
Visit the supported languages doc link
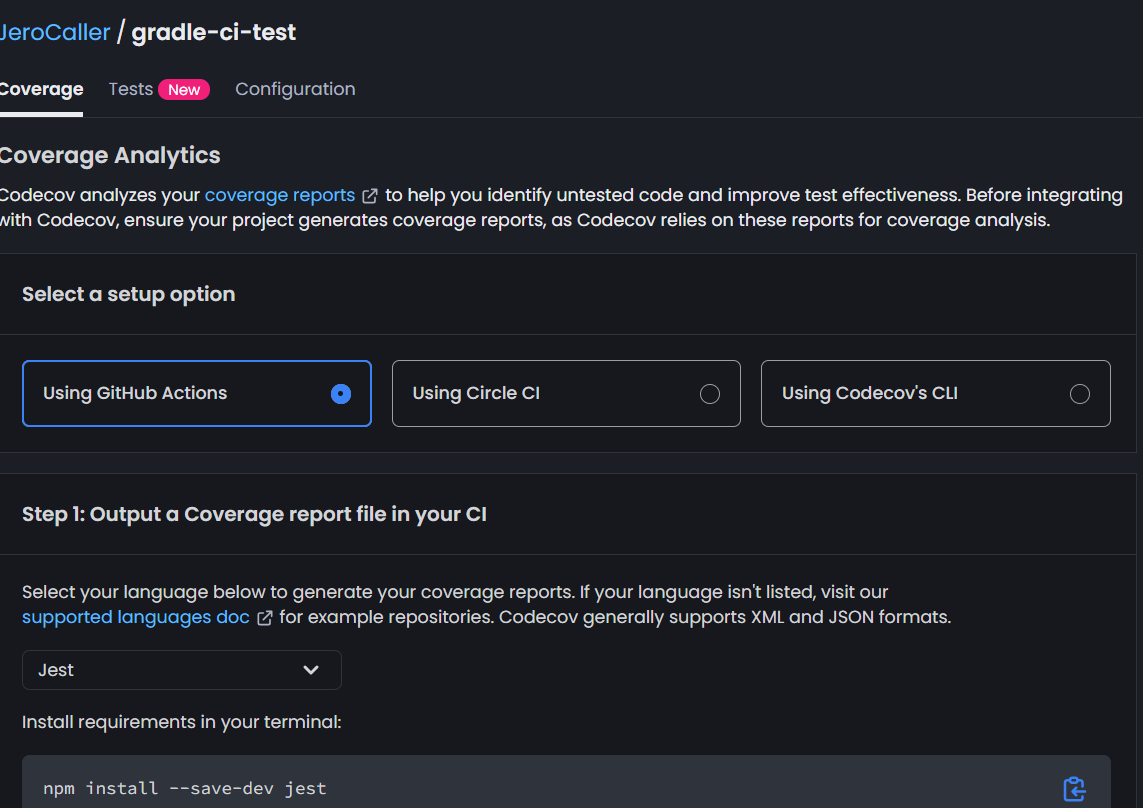click(135, 617)
